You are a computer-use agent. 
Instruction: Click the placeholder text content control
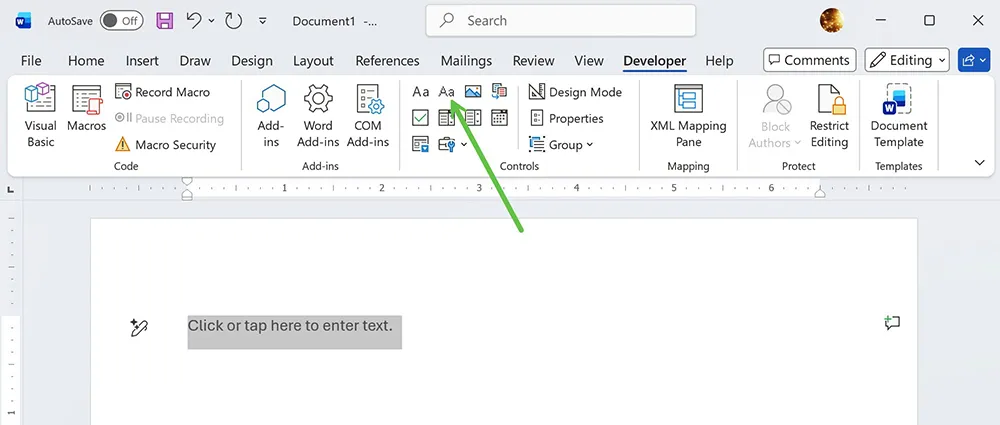294,331
